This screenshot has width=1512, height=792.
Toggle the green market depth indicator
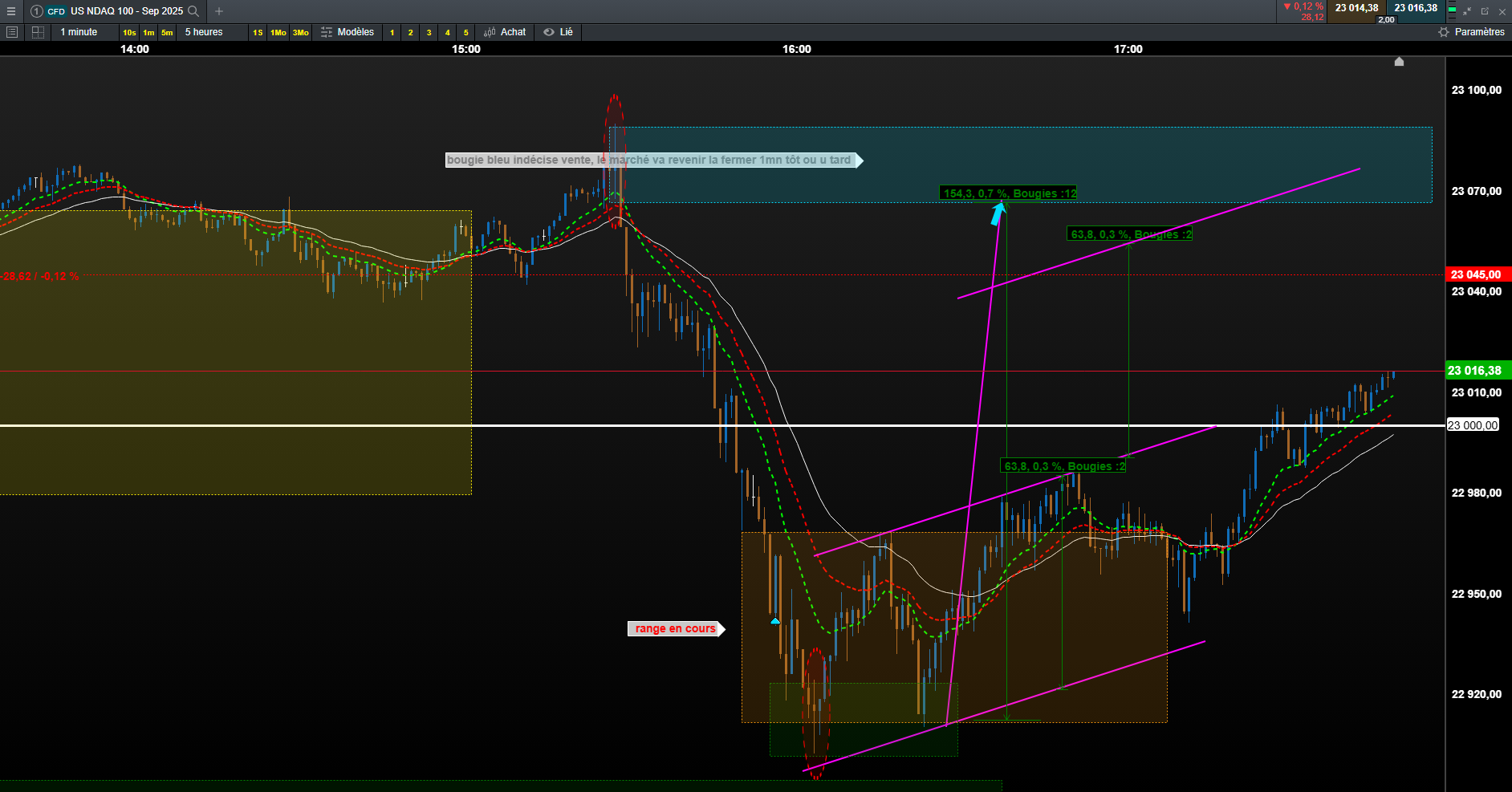pos(1452,11)
